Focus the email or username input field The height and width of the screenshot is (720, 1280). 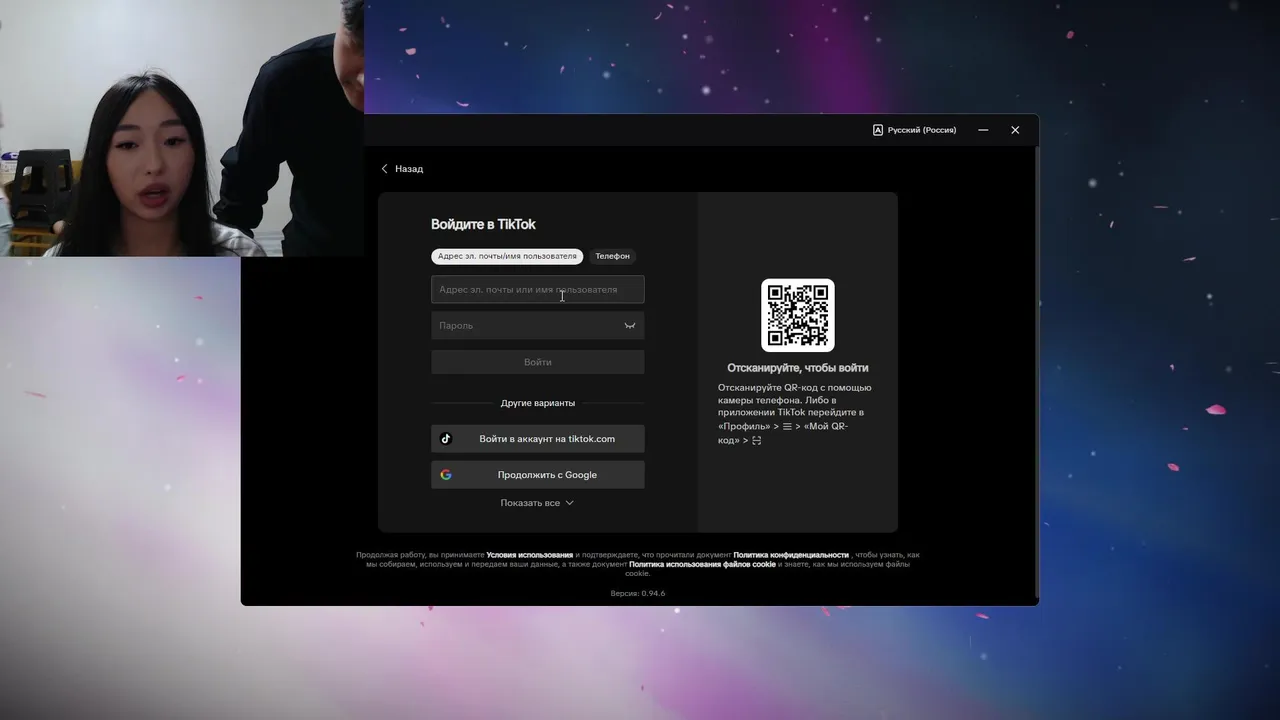538,289
